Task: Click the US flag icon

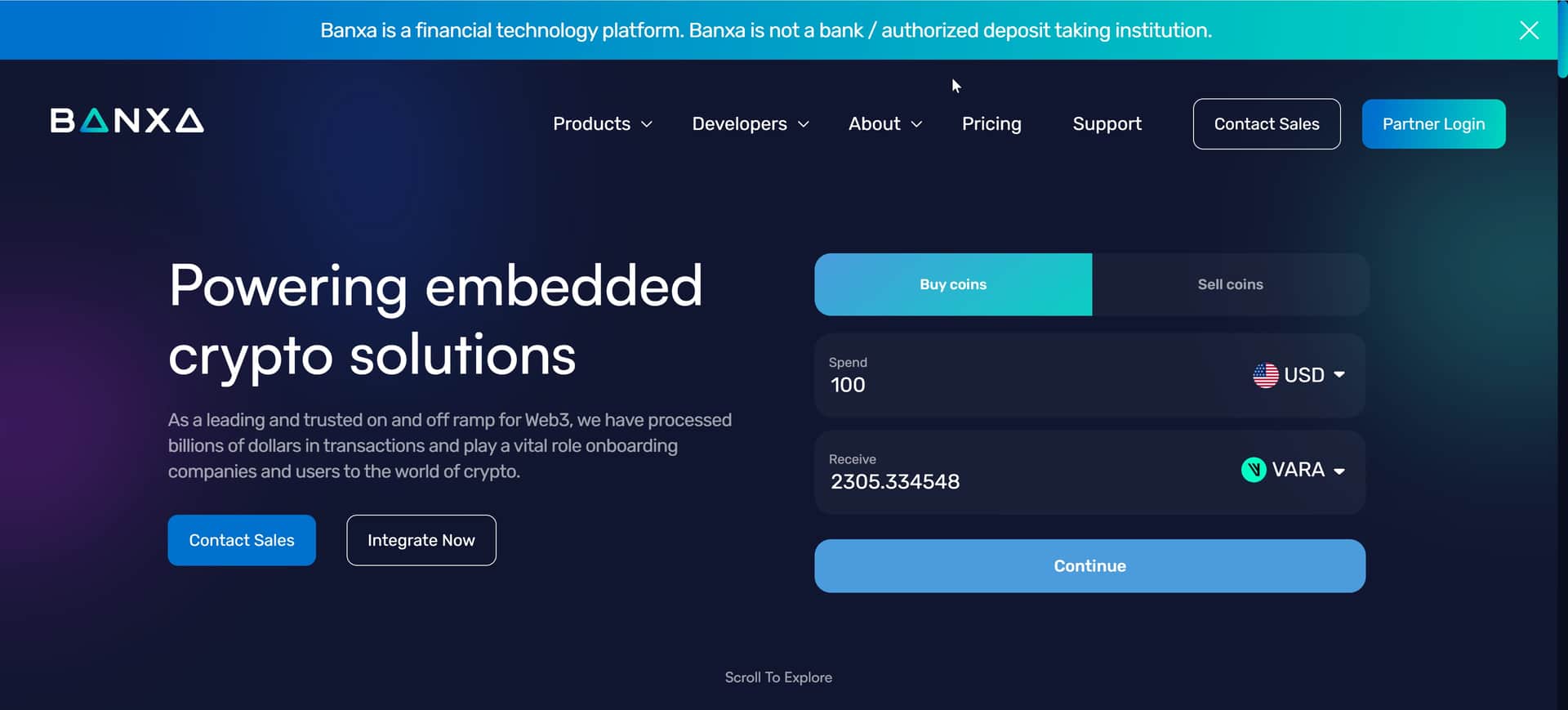Action: pyautogui.click(x=1265, y=375)
